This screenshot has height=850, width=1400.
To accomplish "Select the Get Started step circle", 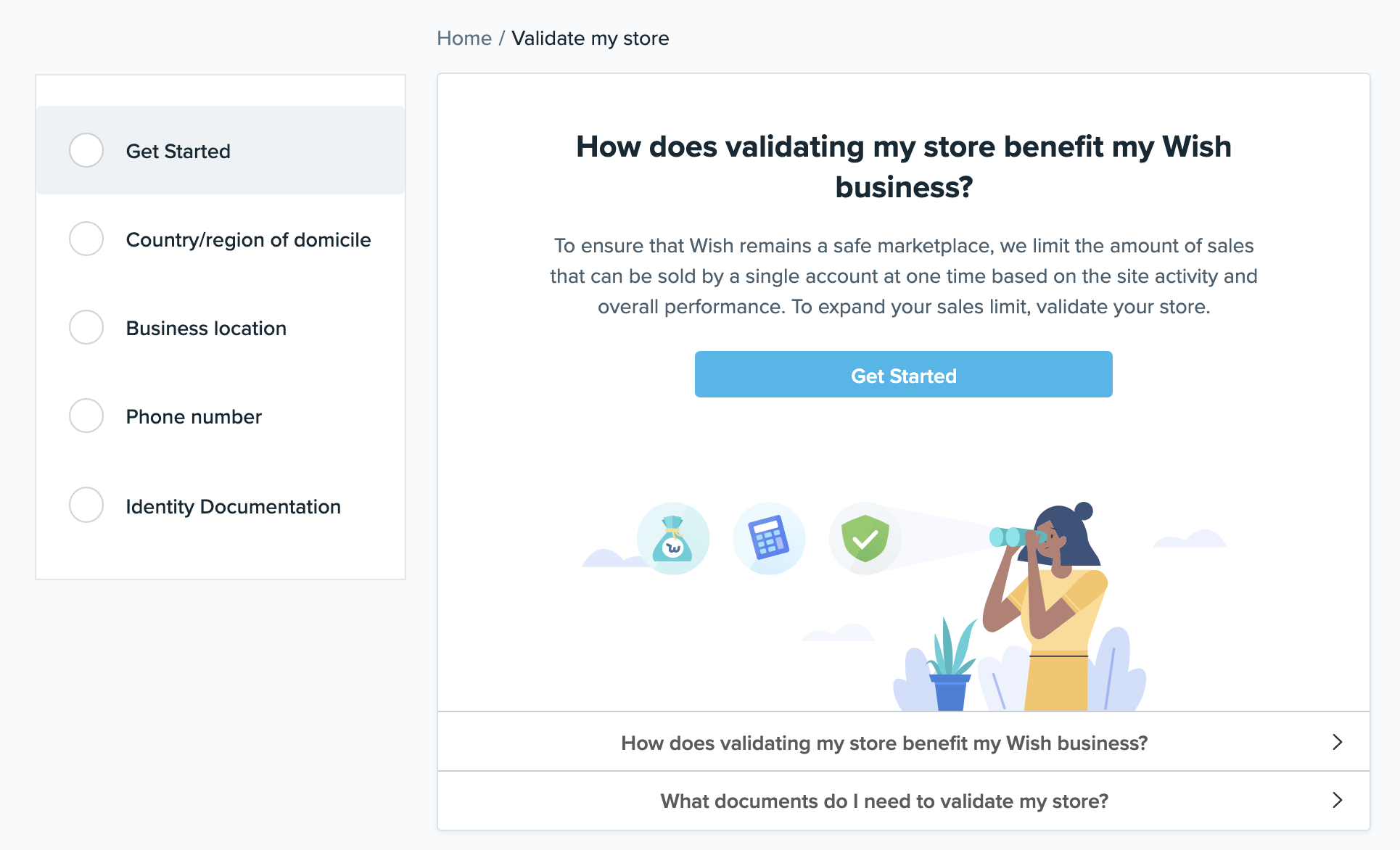I will click(86, 150).
